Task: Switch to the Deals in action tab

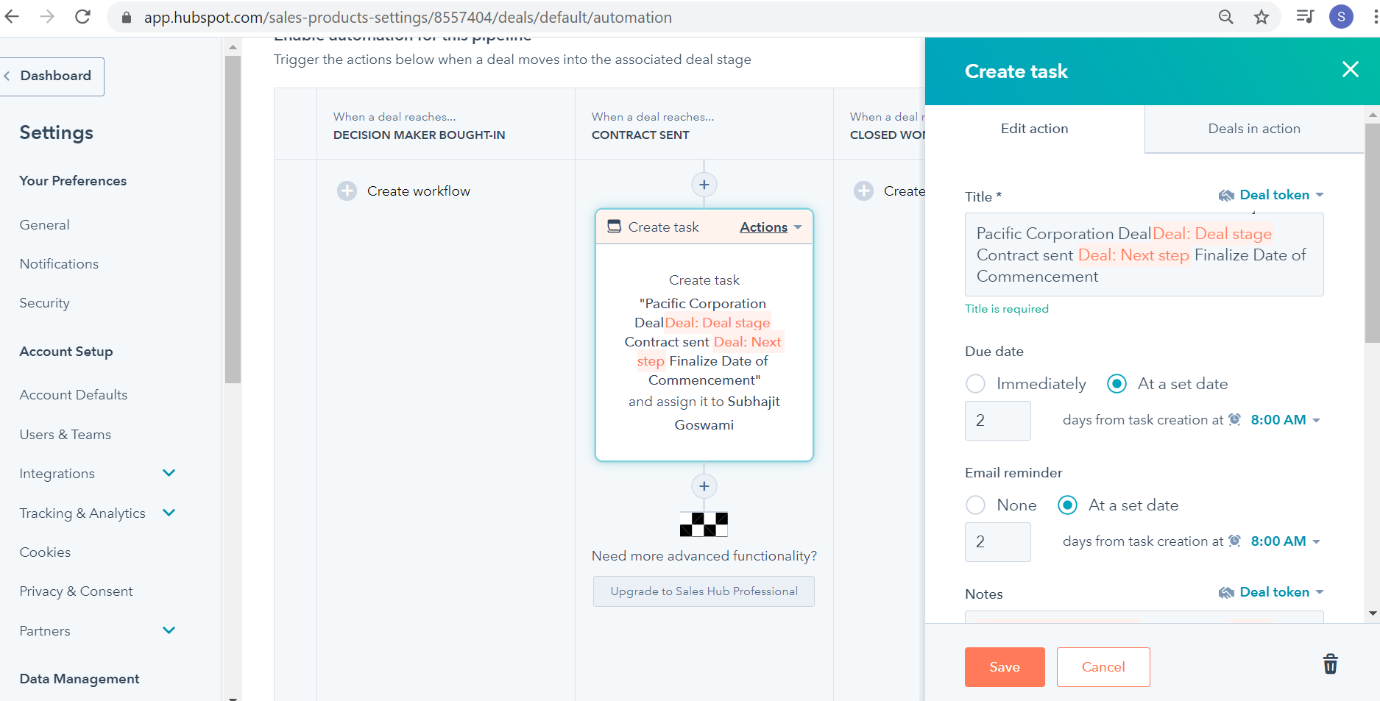Action: point(1254,128)
